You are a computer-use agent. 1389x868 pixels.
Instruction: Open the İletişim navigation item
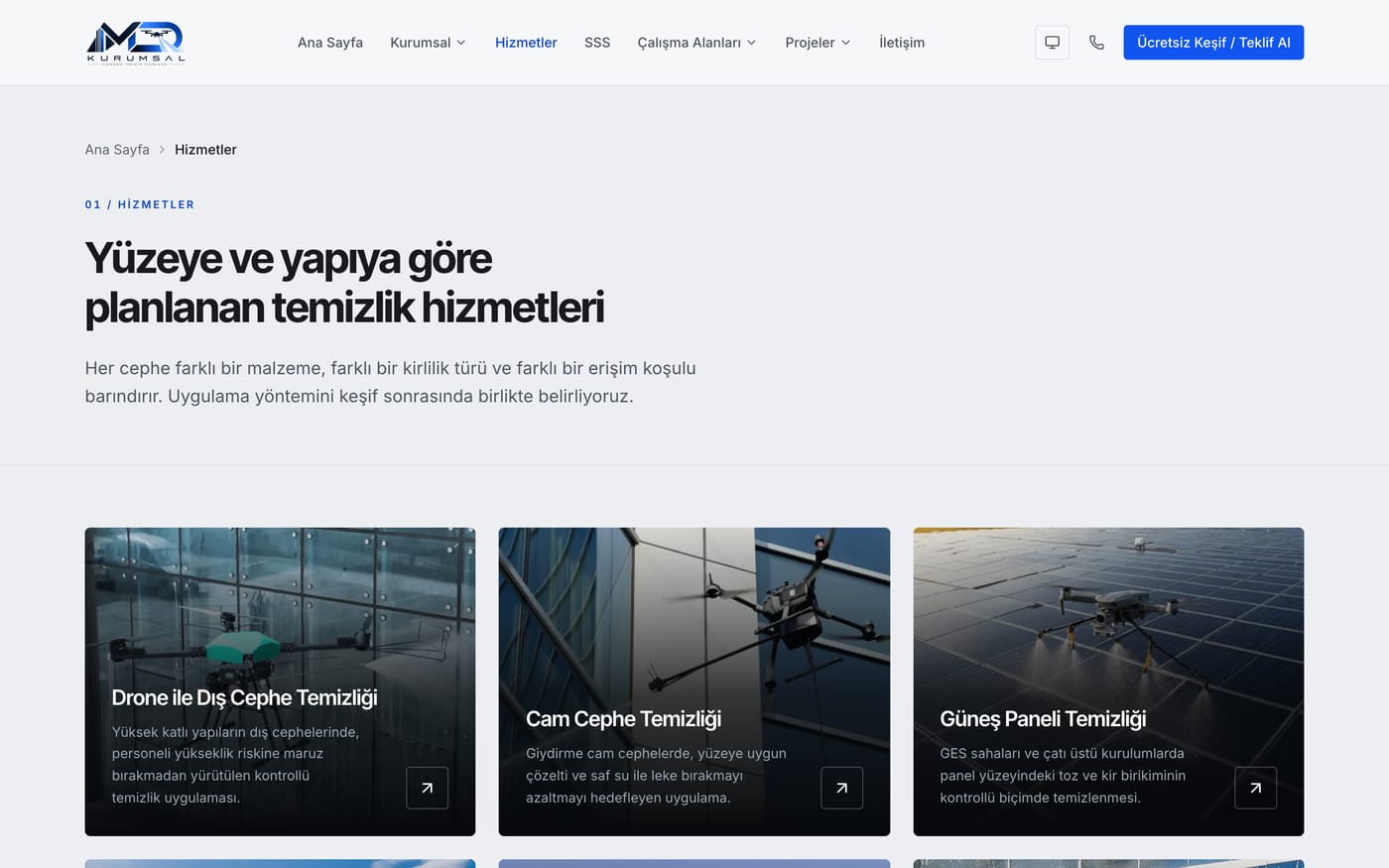(902, 43)
